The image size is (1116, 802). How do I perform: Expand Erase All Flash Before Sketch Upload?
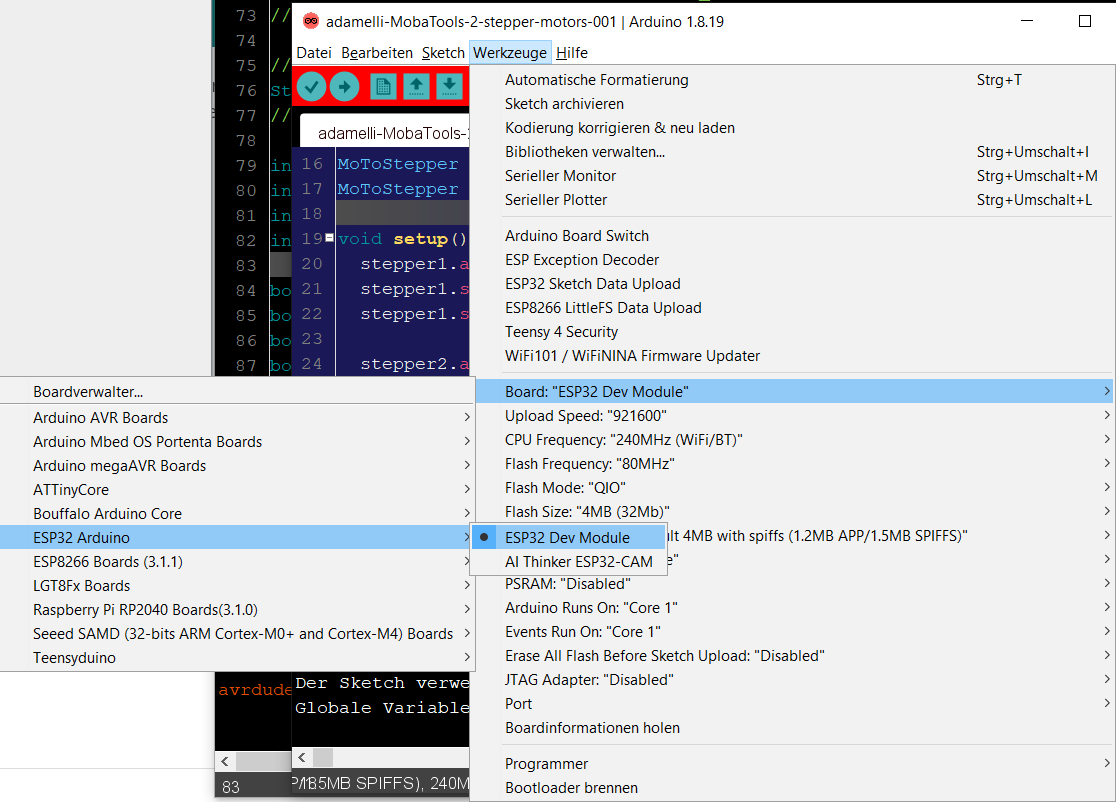793,655
